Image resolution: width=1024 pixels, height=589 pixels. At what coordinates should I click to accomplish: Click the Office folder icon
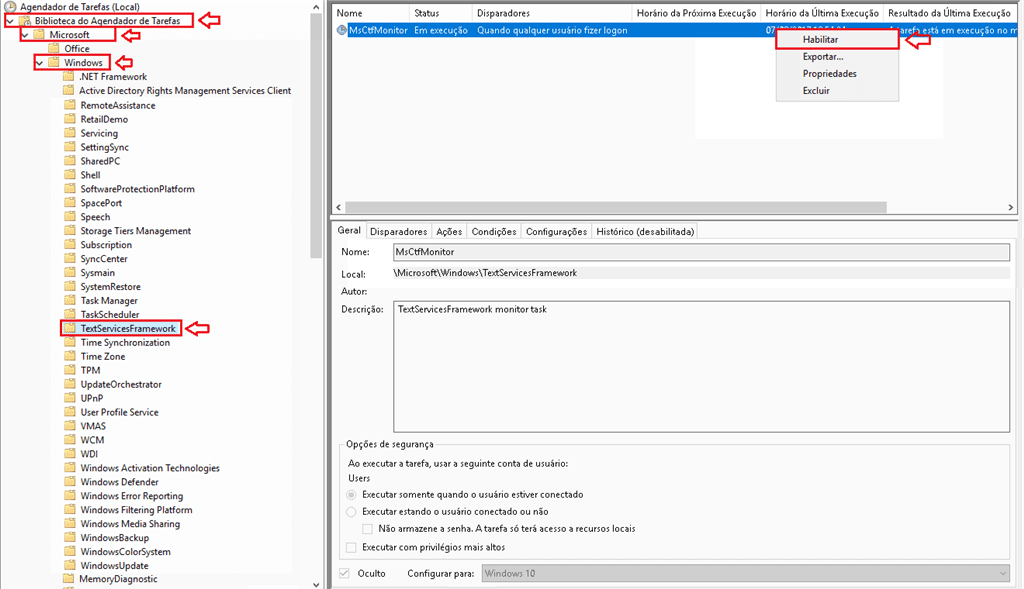pos(55,49)
